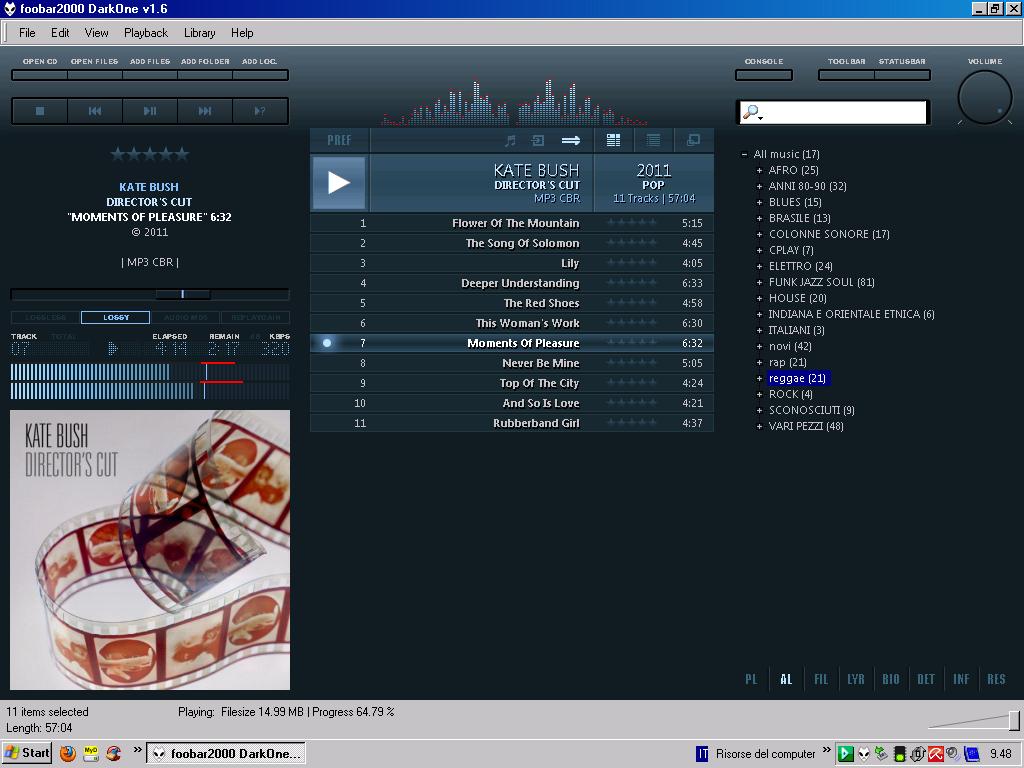Image resolution: width=1024 pixels, height=768 pixels.
Task: Switch to the grouped album view icon
Action: (613, 140)
